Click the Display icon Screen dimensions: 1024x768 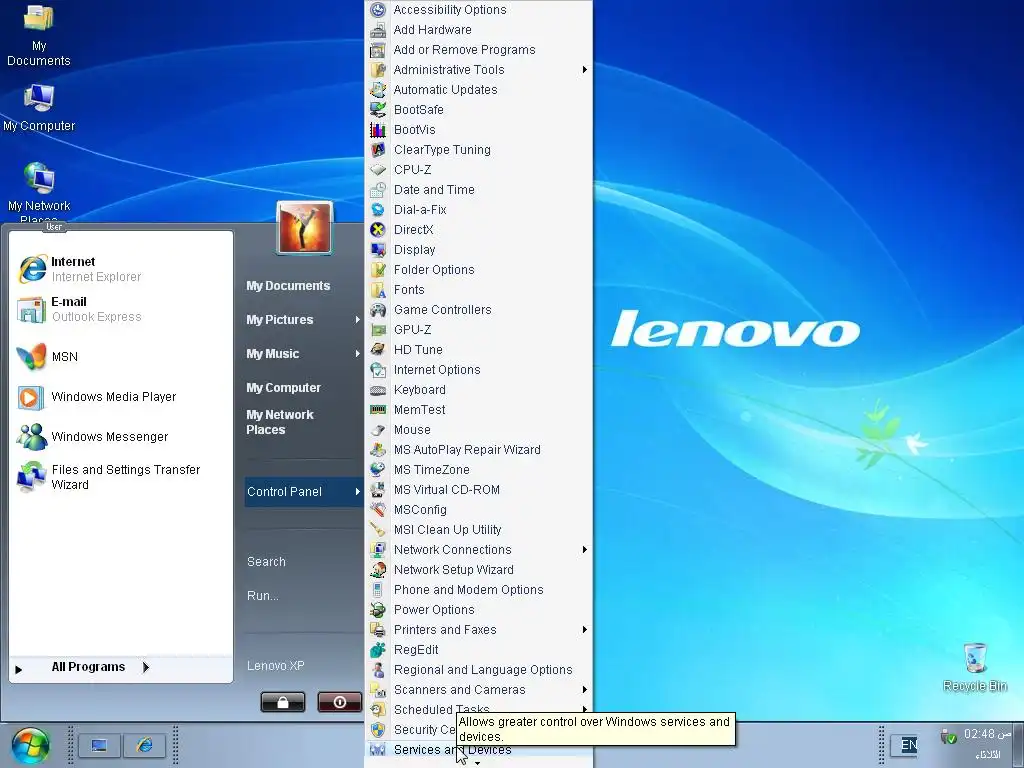[377, 249]
